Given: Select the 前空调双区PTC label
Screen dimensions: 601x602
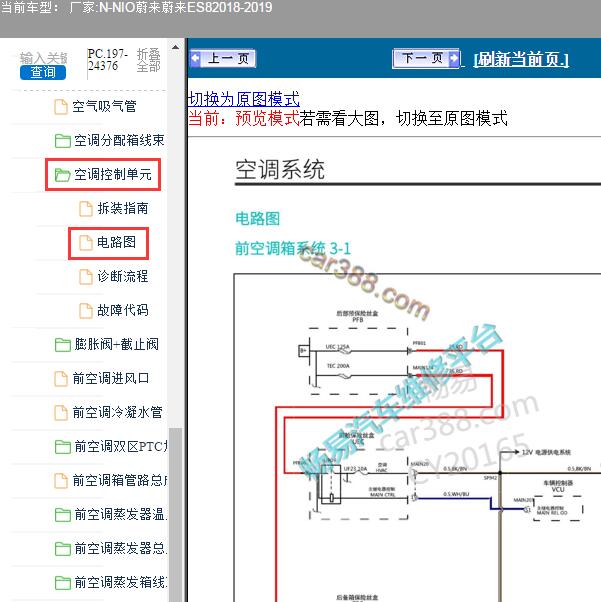Looking at the screenshot, I should (121, 447).
